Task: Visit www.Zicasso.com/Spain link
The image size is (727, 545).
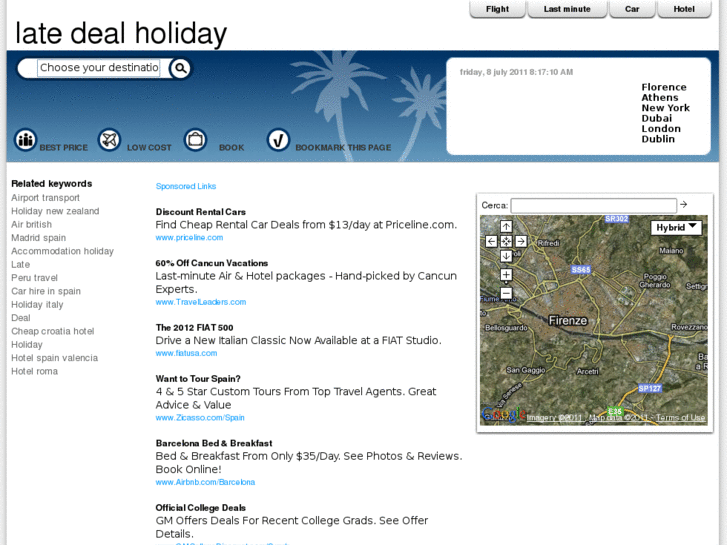Action: 200,417
